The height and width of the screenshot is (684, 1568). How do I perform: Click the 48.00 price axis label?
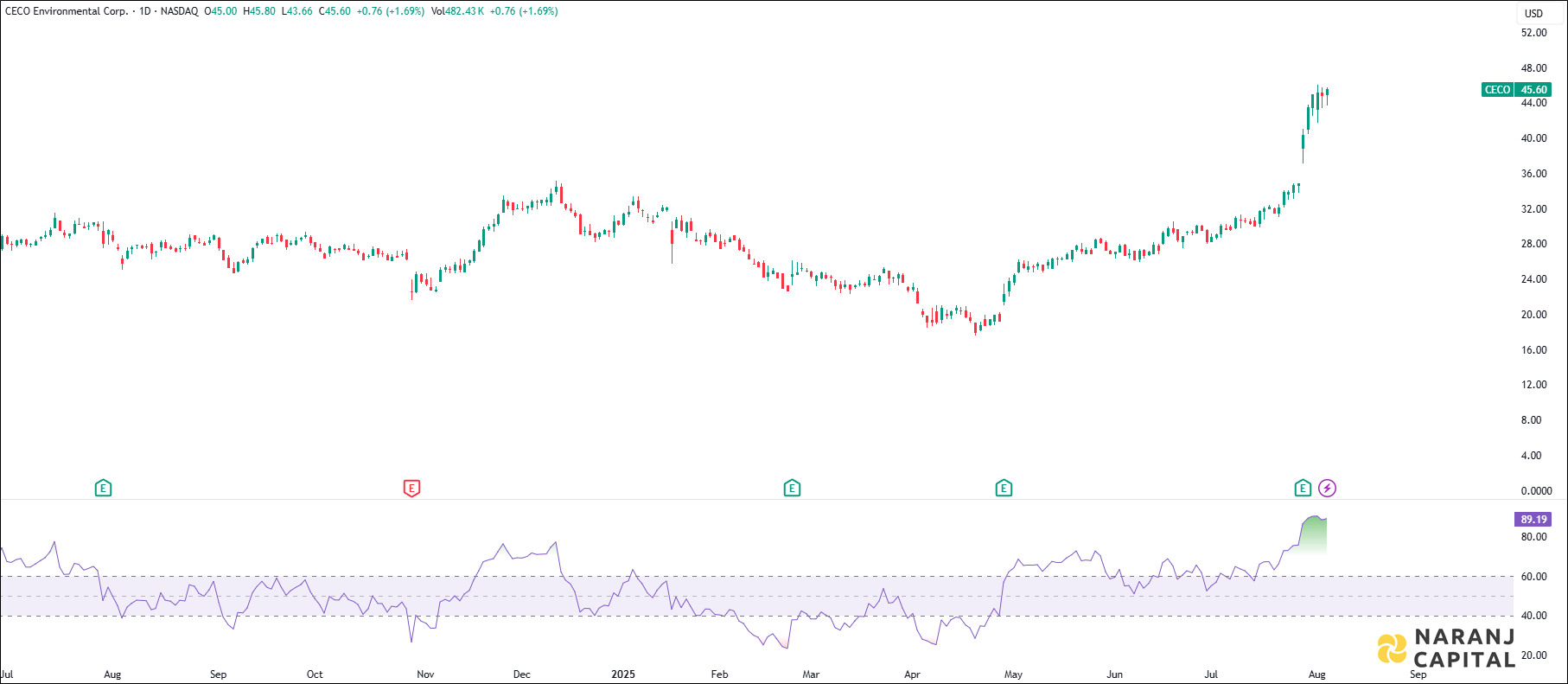1534,68
